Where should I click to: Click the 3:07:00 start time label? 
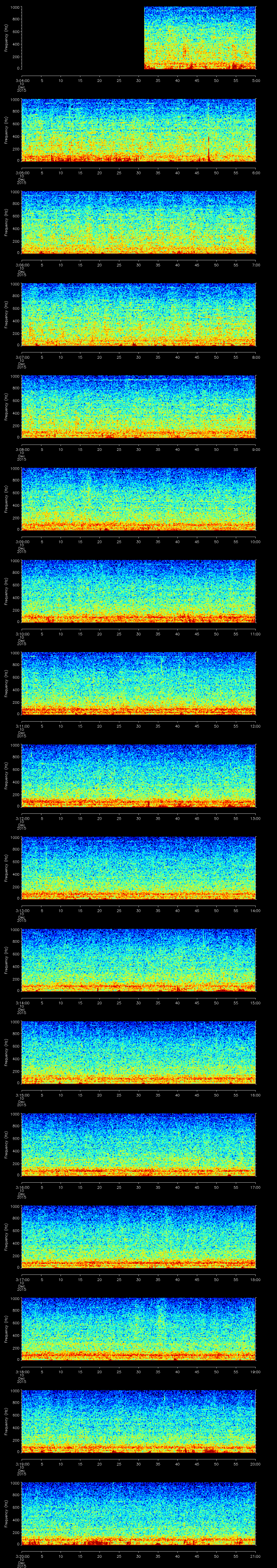(22, 357)
